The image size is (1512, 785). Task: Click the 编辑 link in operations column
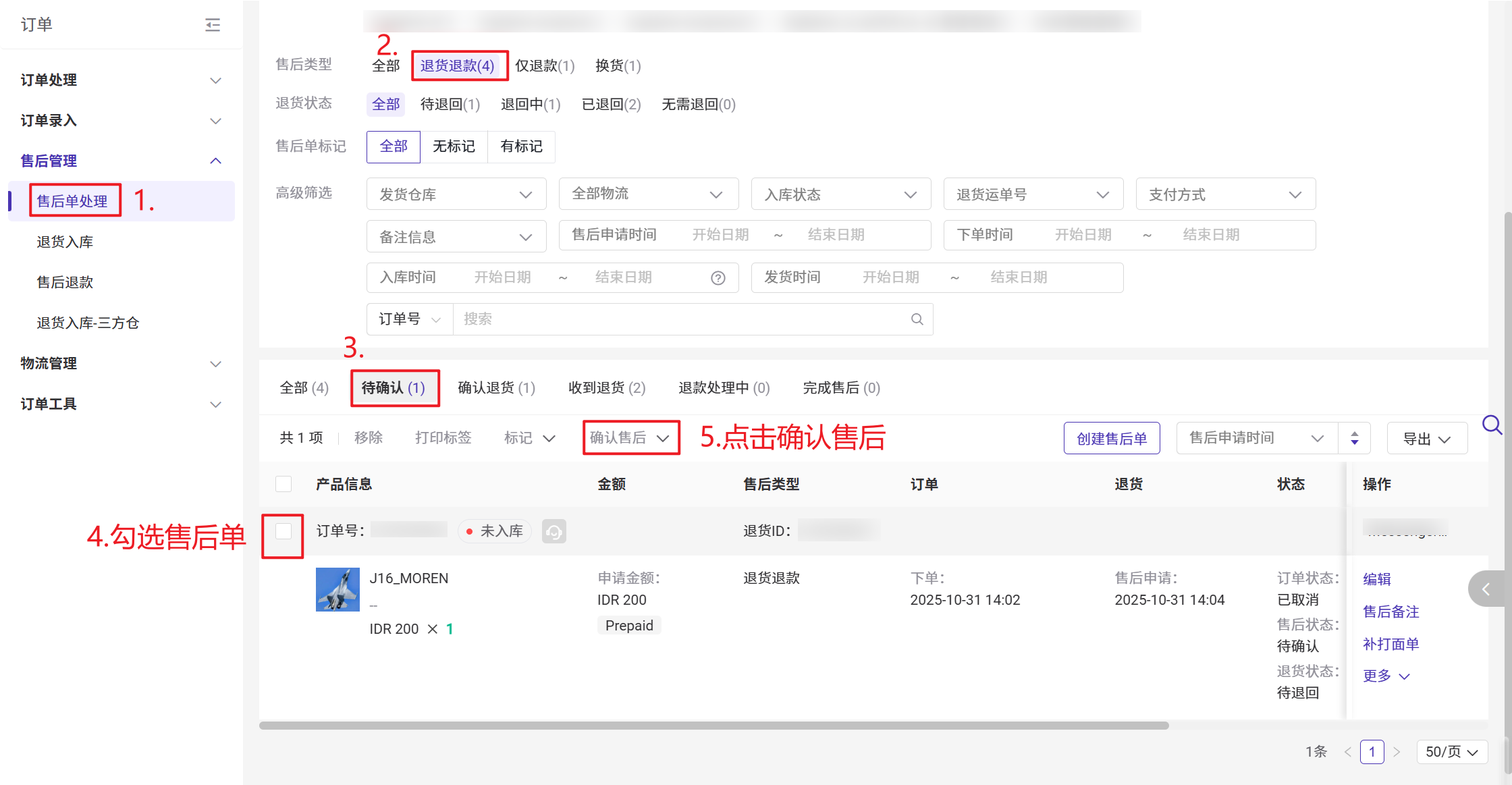point(1376,579)
